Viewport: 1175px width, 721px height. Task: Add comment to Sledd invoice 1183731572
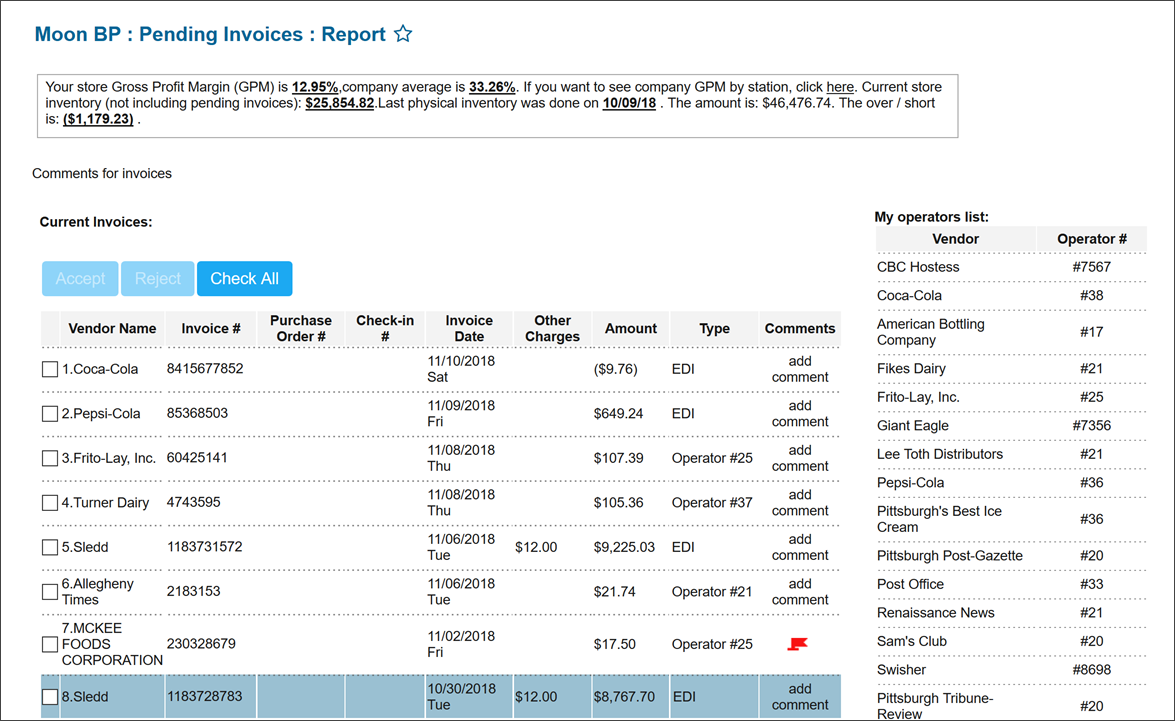pos(800,547)
